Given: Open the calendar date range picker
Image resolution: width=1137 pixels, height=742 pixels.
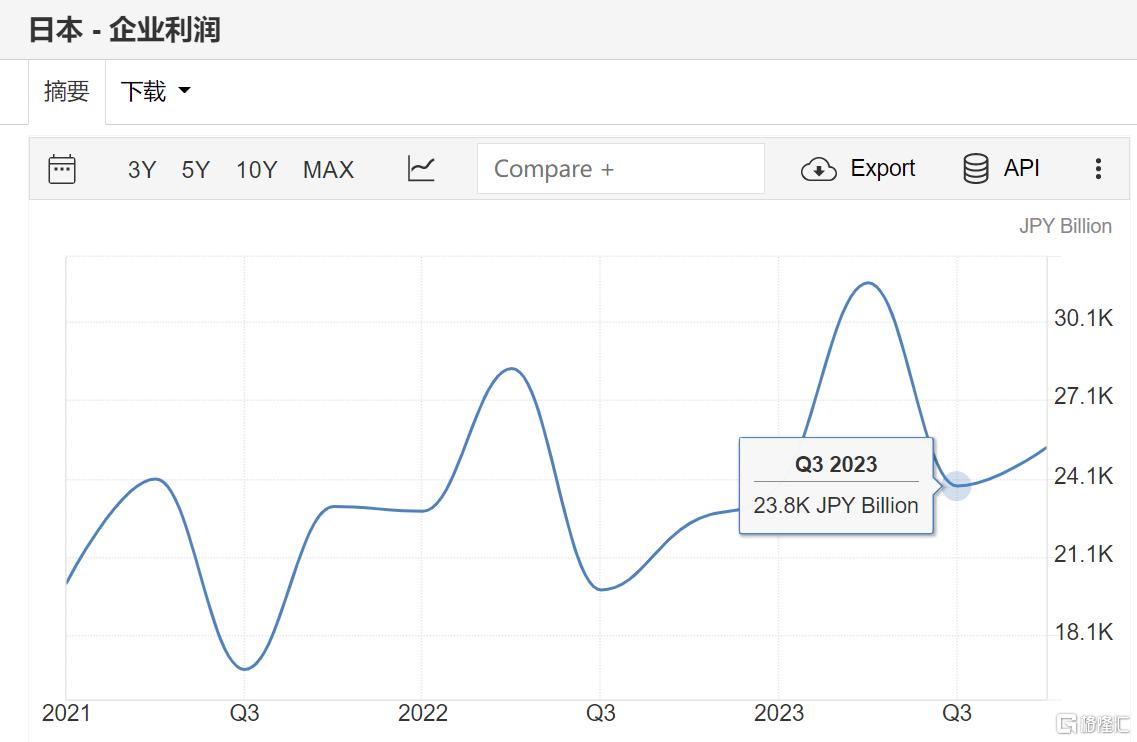Looking at the screenshot, I should pyautogui.click(x=62, y=169).
